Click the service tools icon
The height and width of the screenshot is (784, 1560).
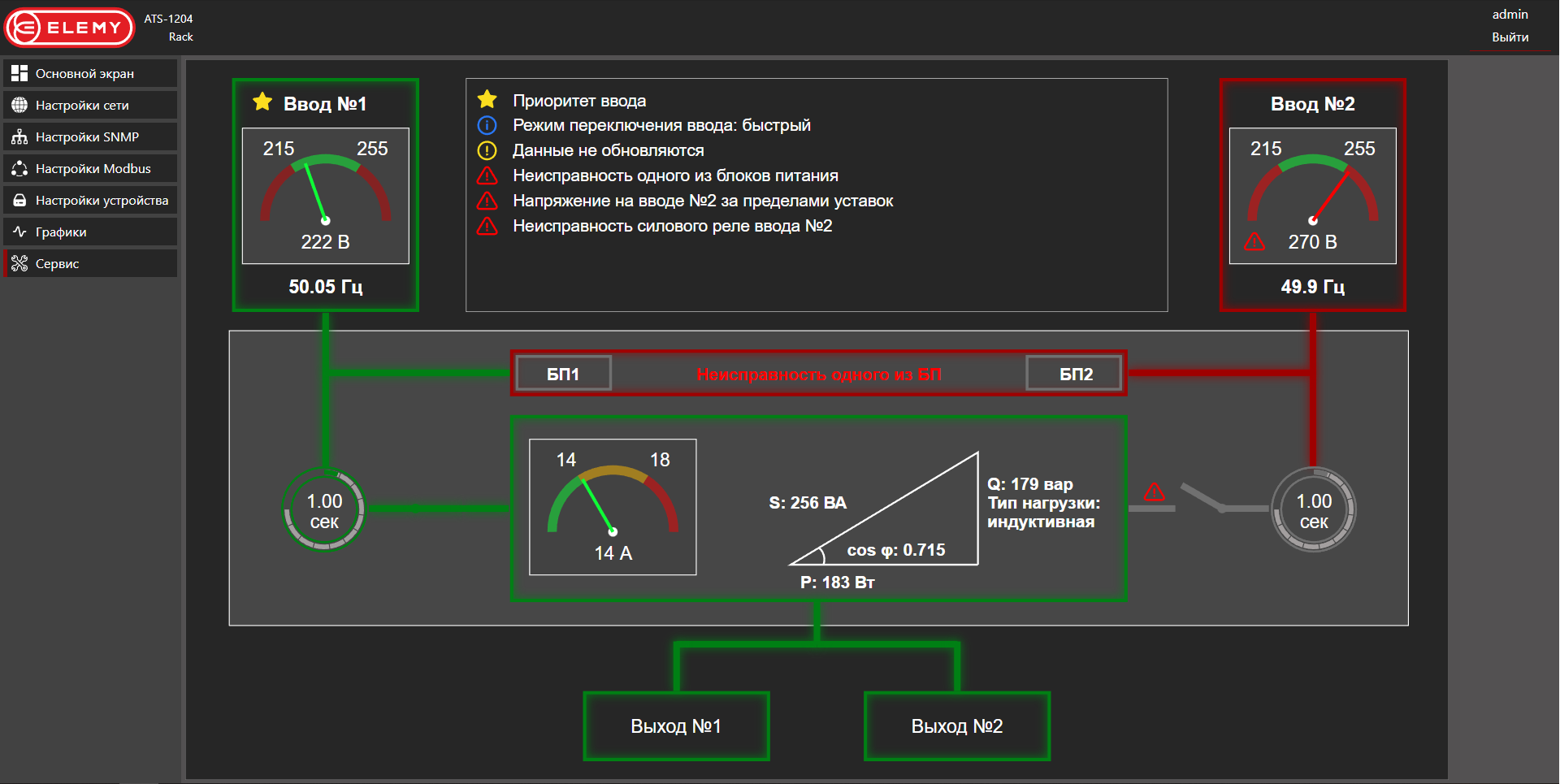(19, 263)
